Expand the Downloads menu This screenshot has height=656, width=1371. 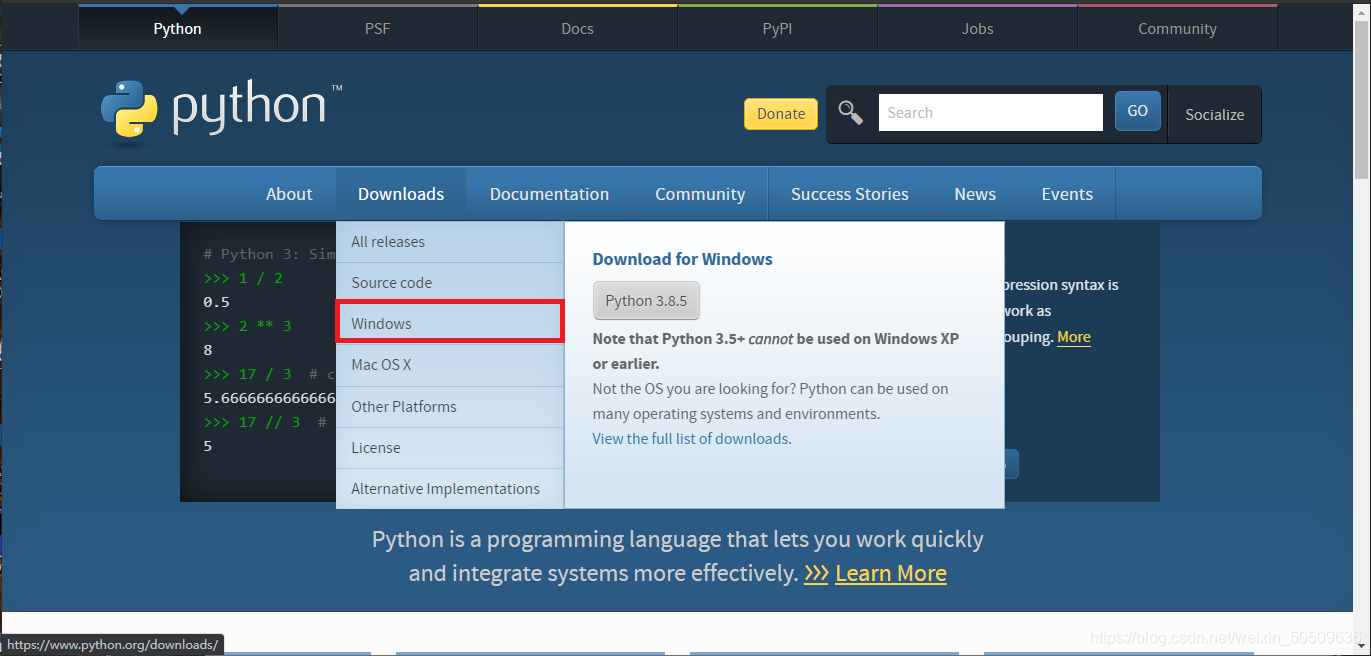coord(401,193)
